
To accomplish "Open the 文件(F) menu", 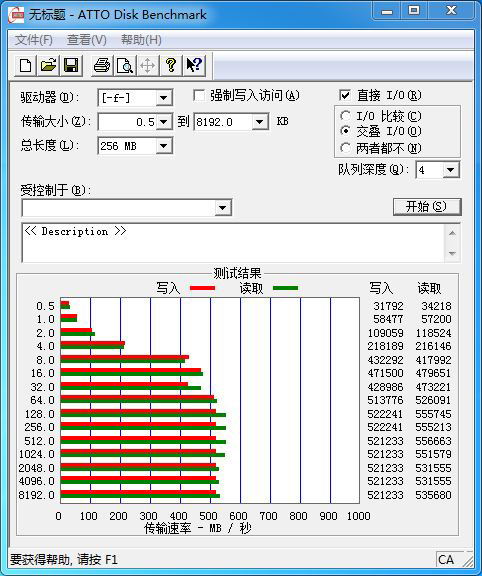I will [x=33, y=40].
